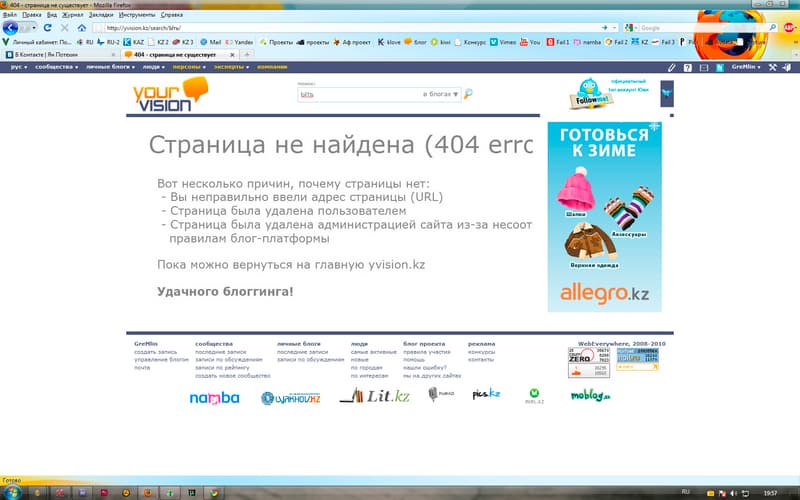Click into the URL address bar
This screenshot has width=800, height=500.
tap(352, 28)
